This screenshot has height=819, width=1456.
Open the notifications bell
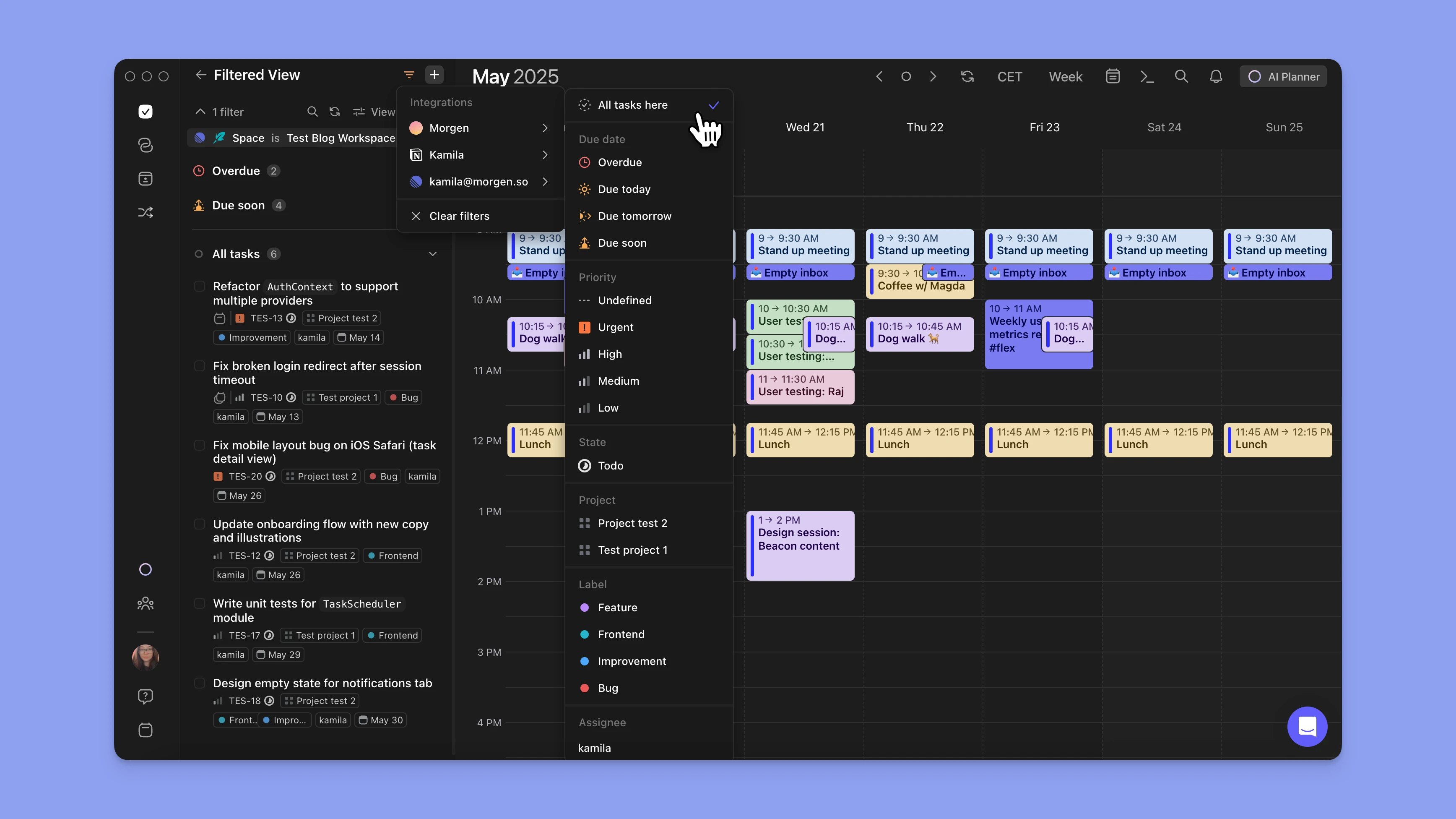coord(1216,76)
